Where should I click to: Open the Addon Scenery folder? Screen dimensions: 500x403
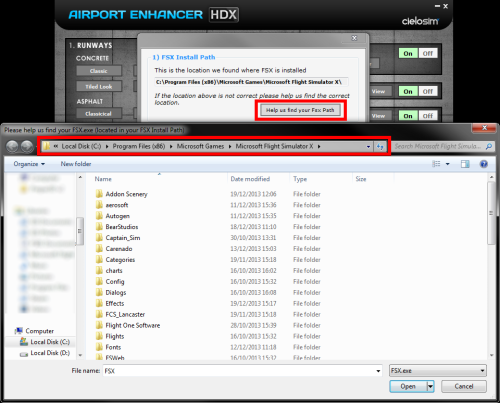pos(126,194)
